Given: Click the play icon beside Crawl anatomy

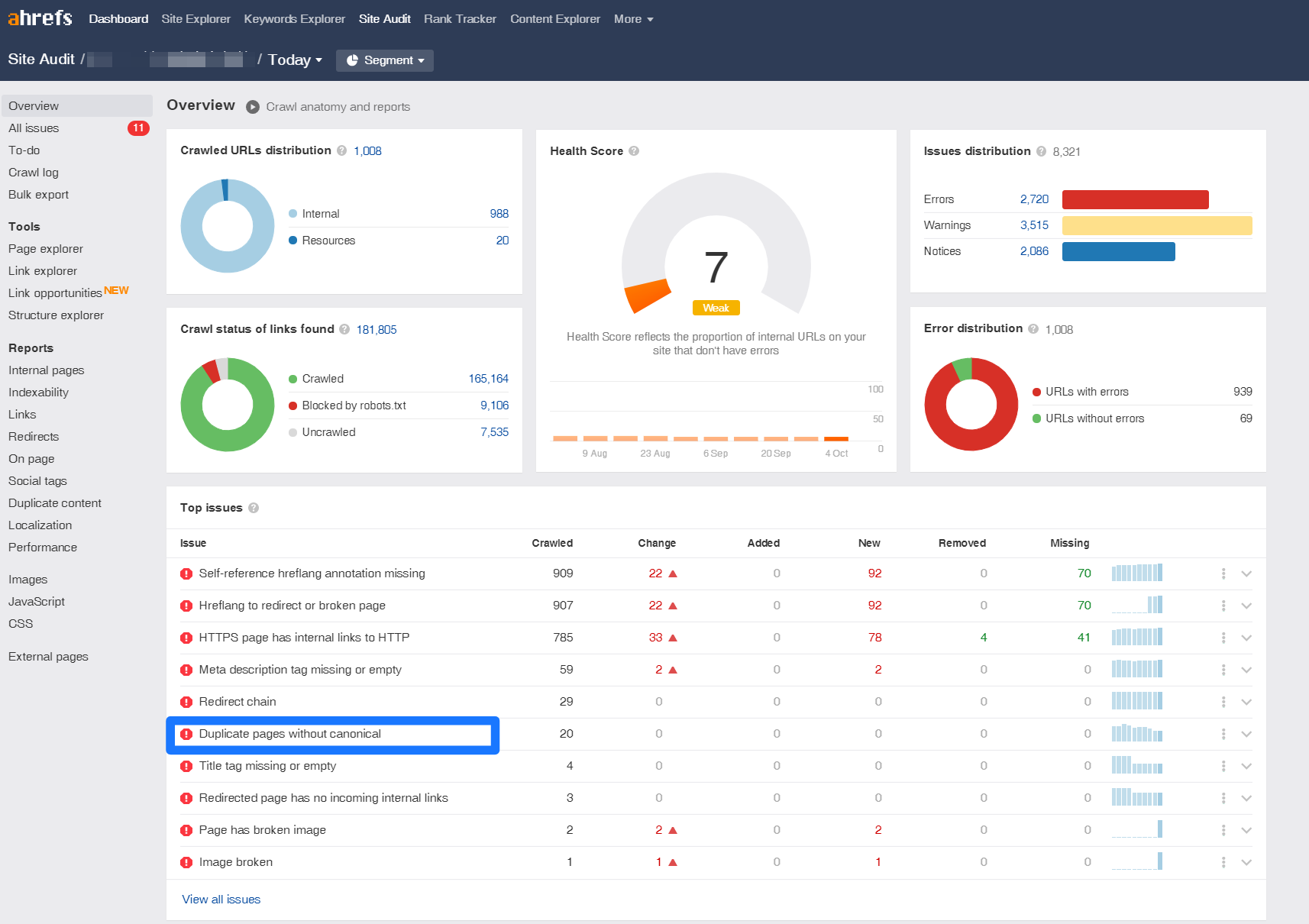Looking at the screenshot, I should (253, 107).
